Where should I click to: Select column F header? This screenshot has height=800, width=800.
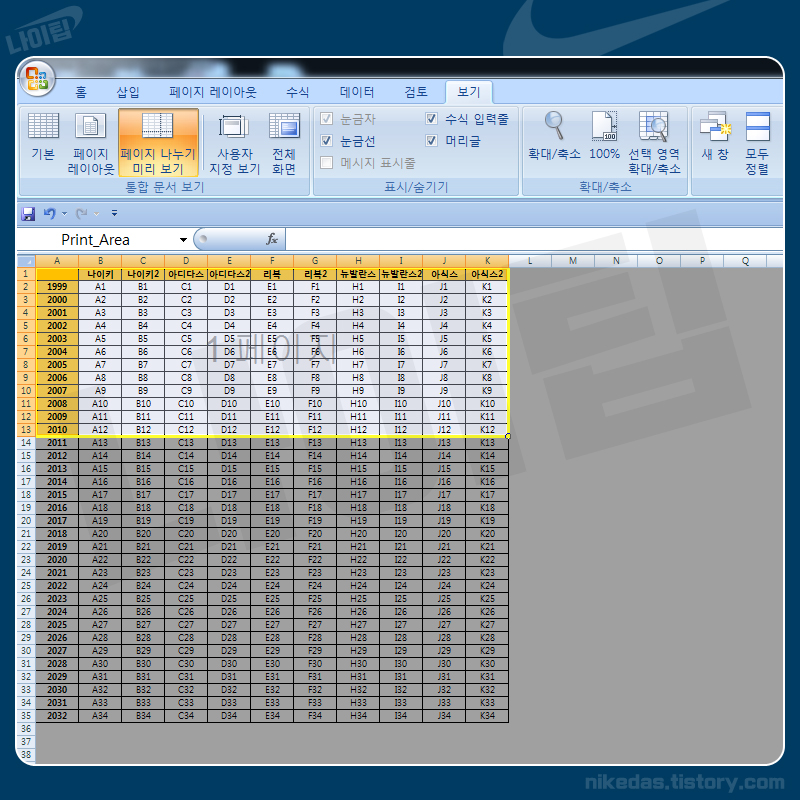click(272, 261)
